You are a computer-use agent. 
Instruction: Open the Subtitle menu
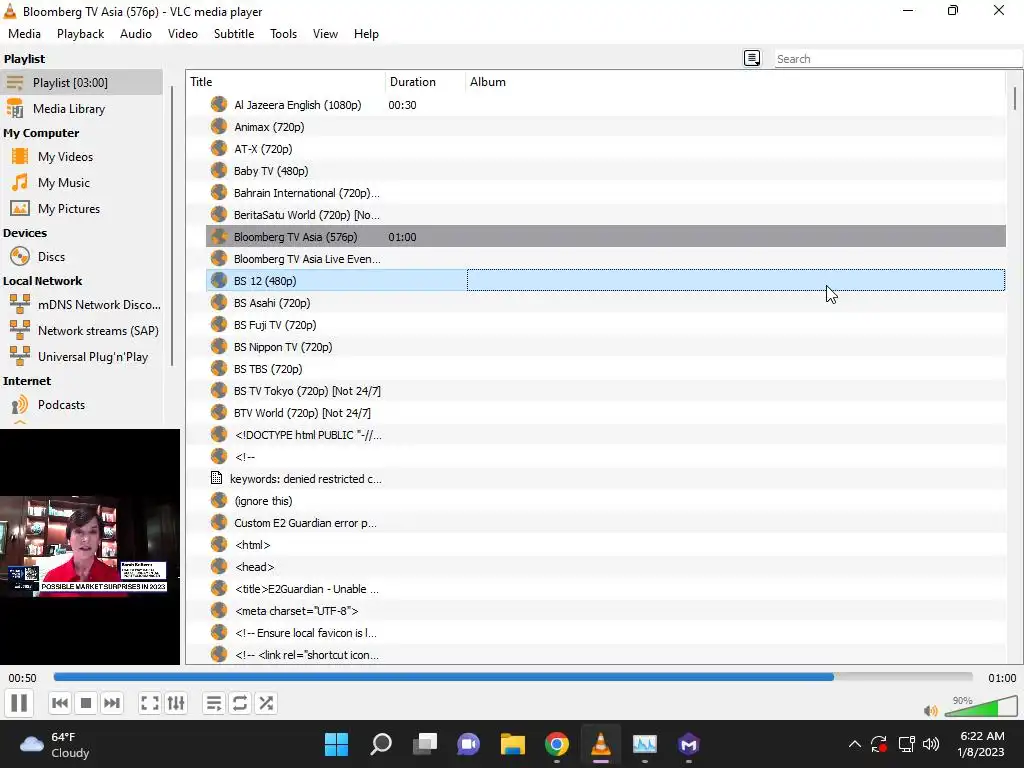[234, 34]
